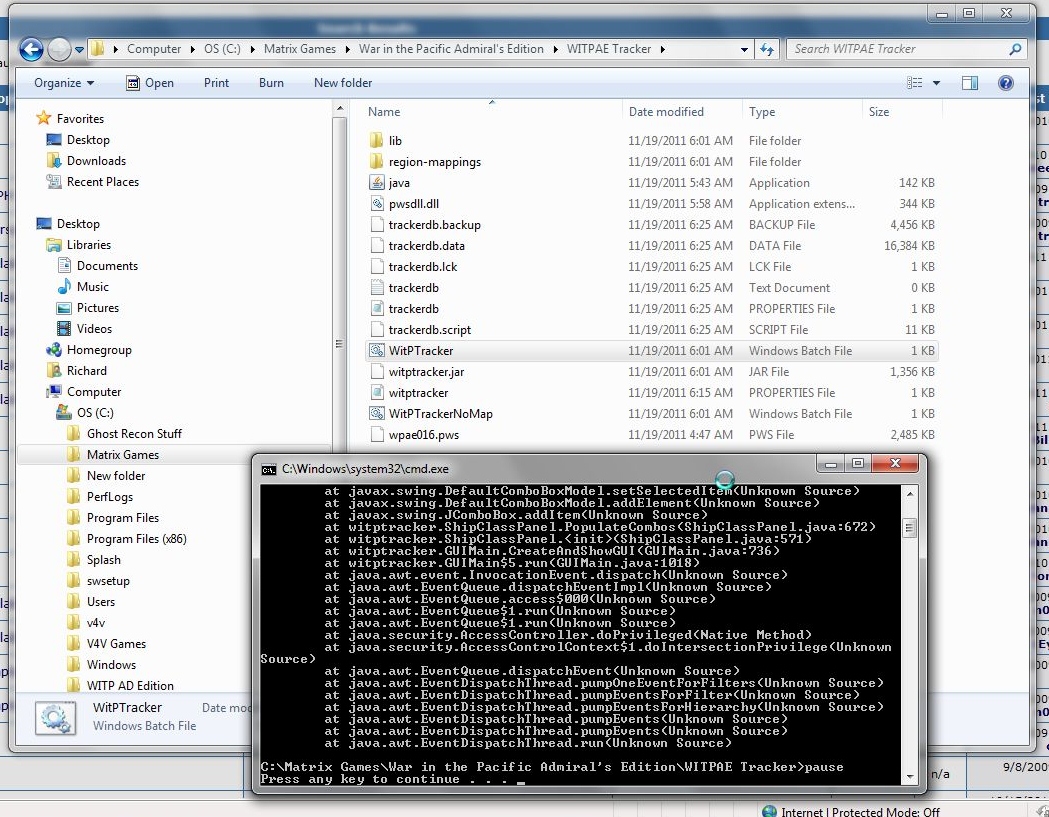The image size is (1049, 817).
Task: Toggle the preview pane icon
Action: click(x=969, y=83)
